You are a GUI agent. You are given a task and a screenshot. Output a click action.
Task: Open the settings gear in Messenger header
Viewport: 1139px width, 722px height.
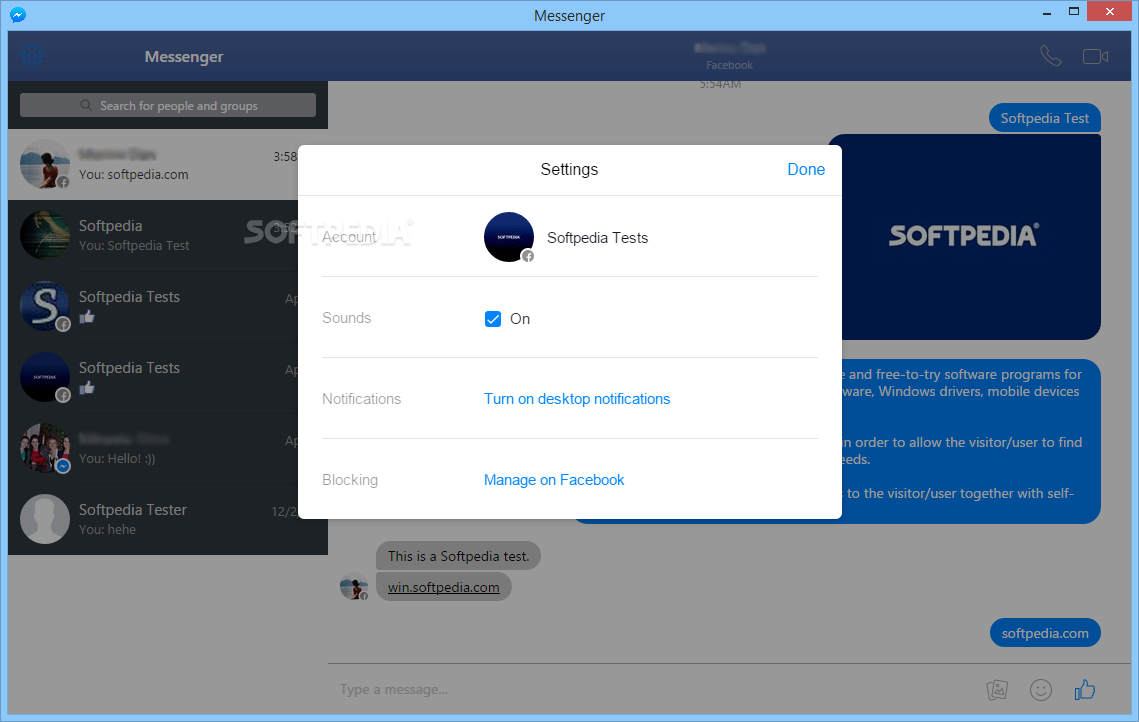[32, 55]
